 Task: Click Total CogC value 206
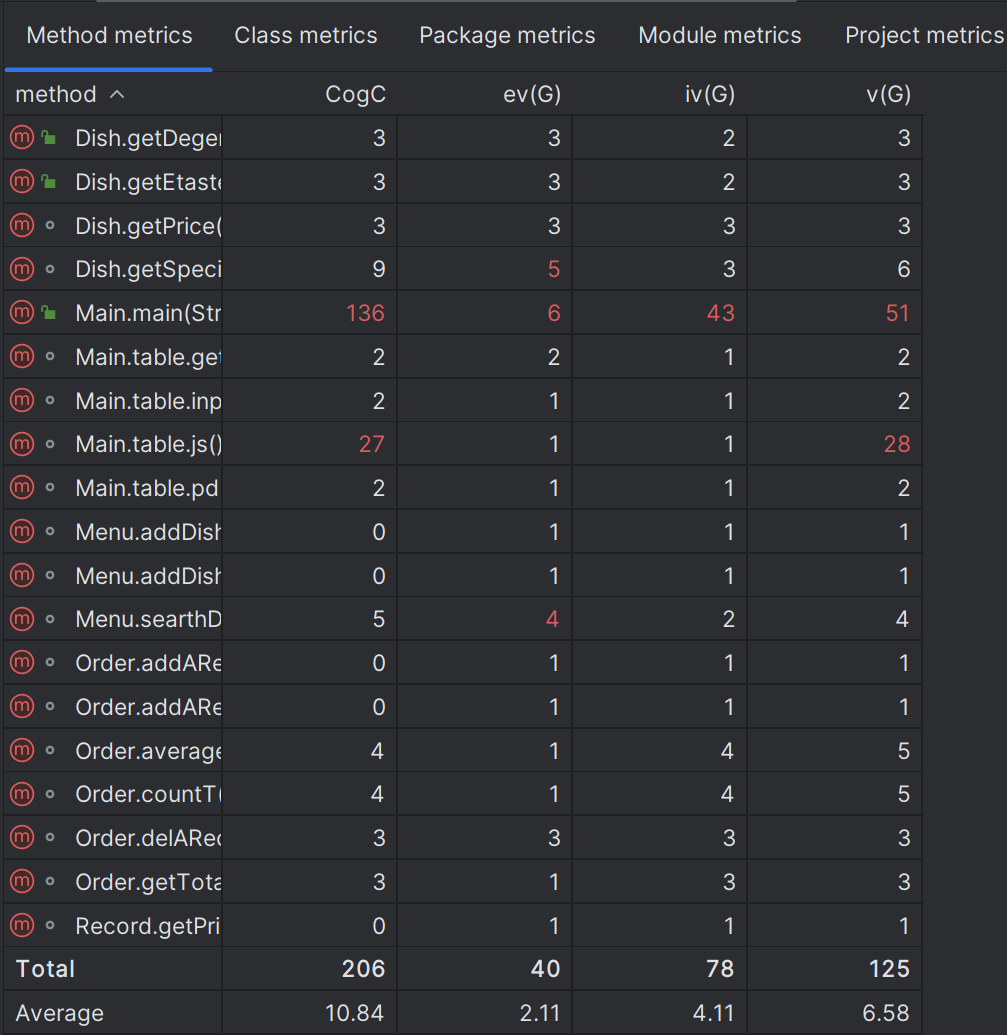click(363, 968)
